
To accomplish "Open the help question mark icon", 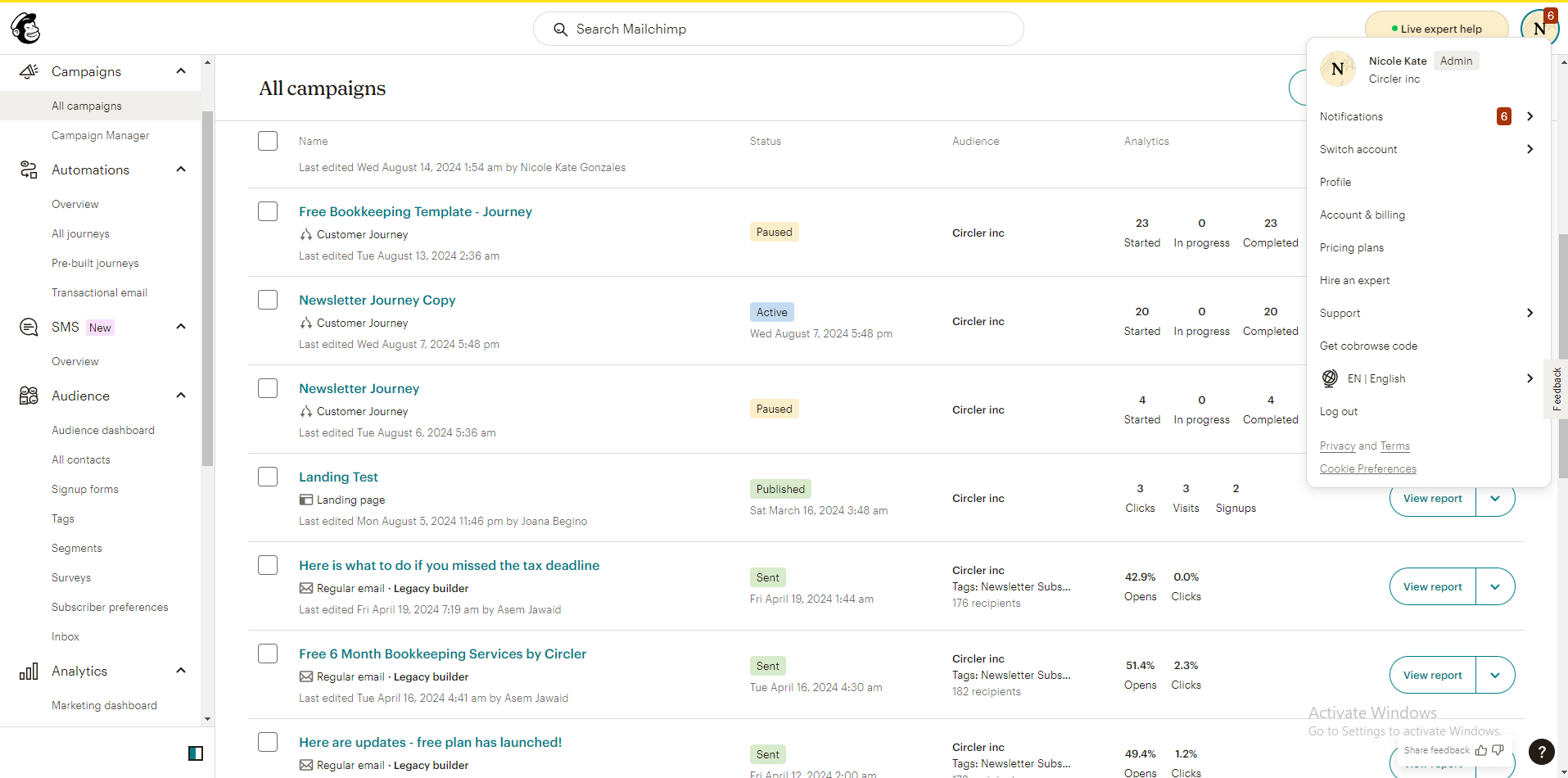I will [1541, 751].
